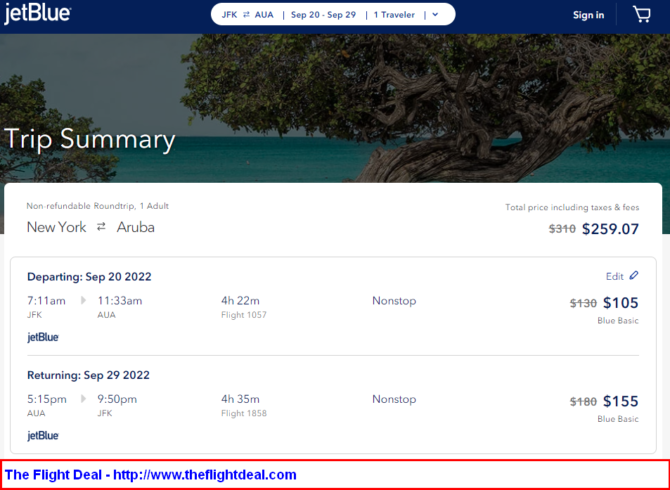Click the 4h 35m duration

(x=240, y=399)
